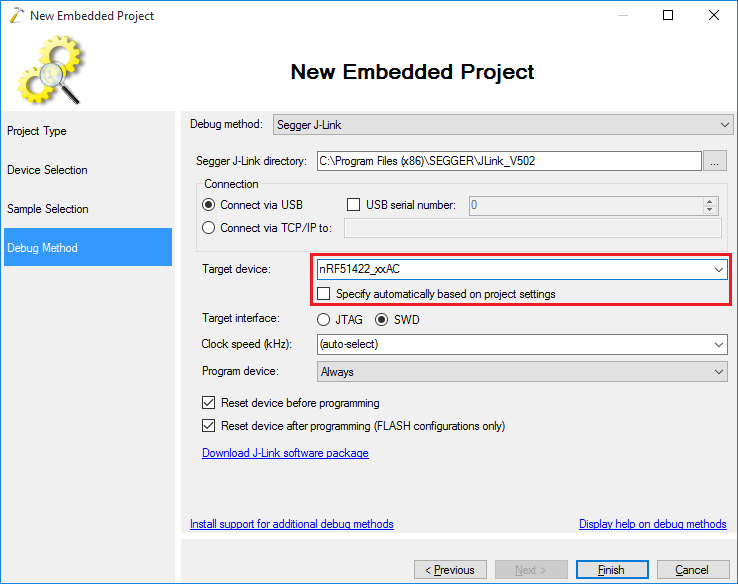
Task: Browse for J-Link directory with ellipsis button
Action: tap(714, 161)
